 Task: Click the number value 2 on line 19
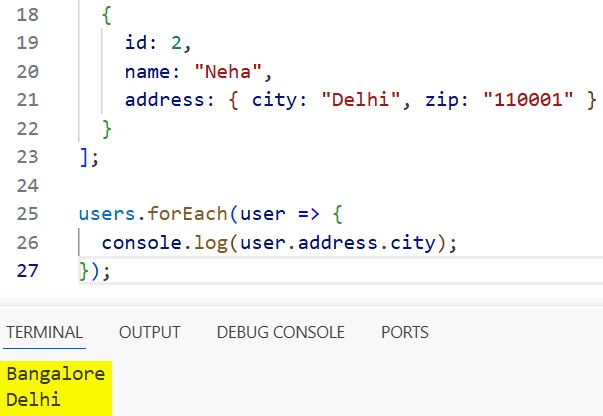[176, 43]
